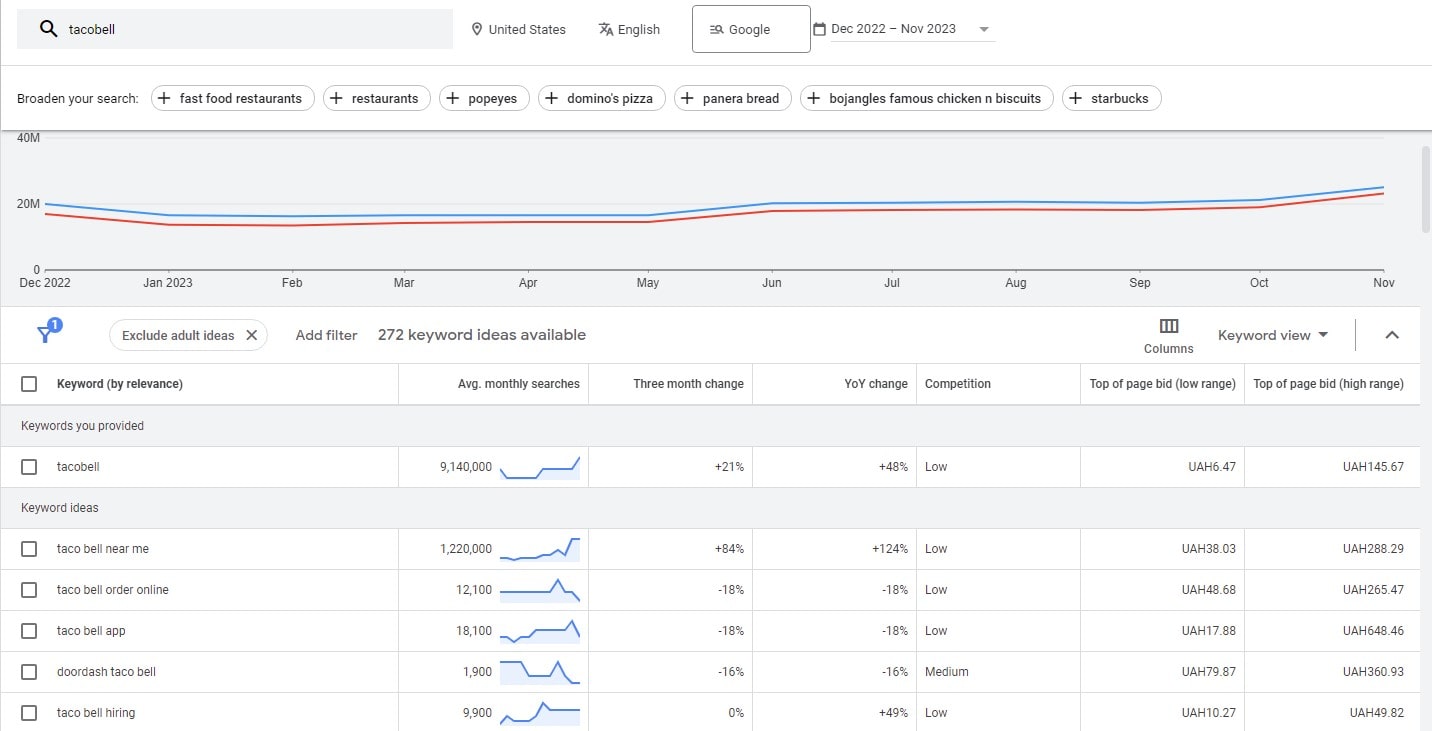Toggle the select-all keywords checkbox

coord(29,384)
